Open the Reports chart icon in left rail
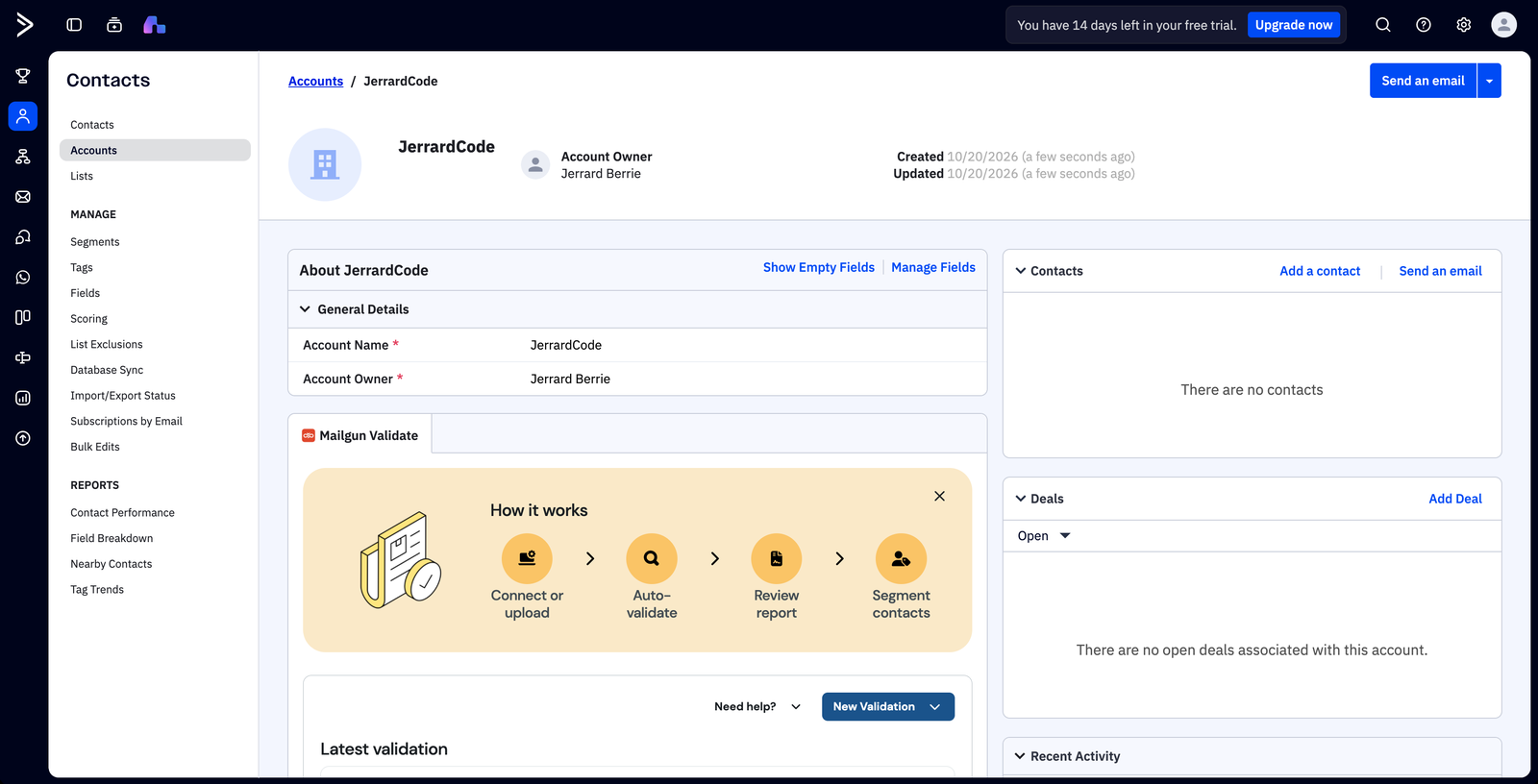The height and width of the screenshot is (784, 1538). (x=23, y=398)
